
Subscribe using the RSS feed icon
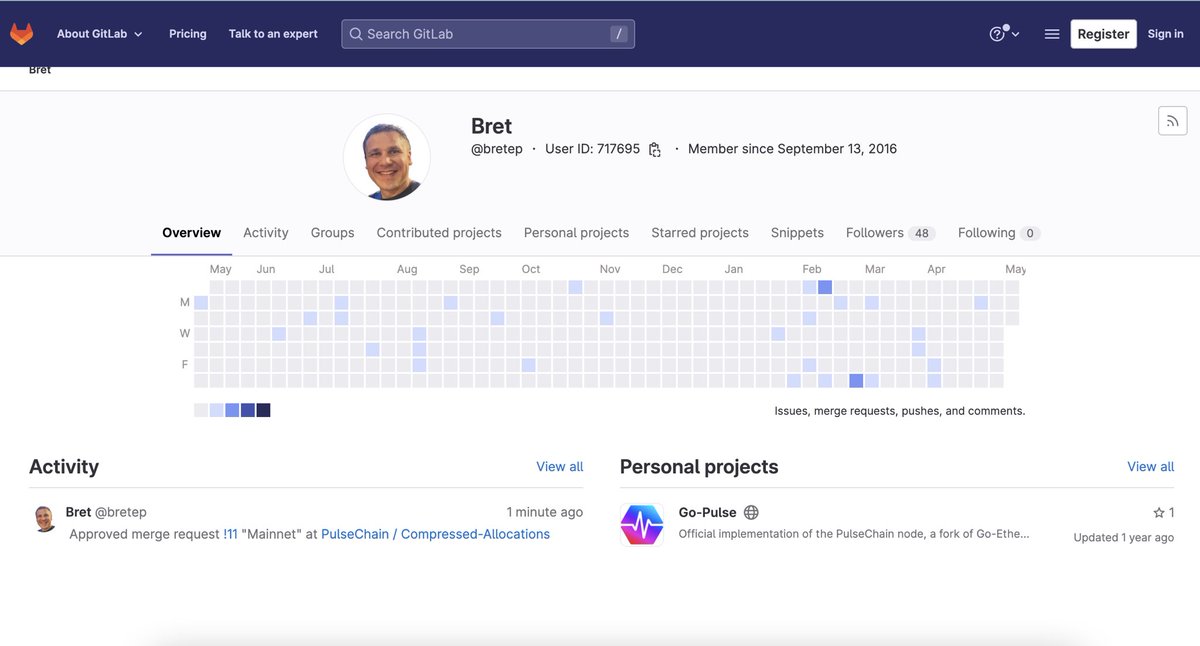pyautogui.click(x=1172, y=120)
